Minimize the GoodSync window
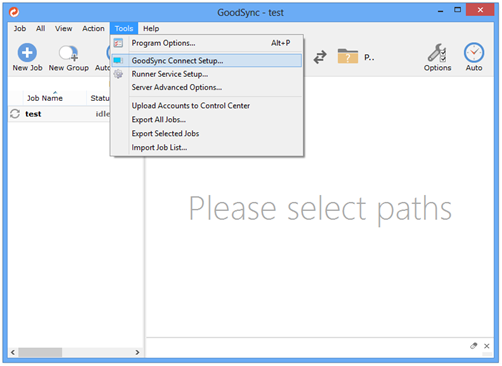The image size is (502, 366). pyautogui.click(x=441, y=11)
